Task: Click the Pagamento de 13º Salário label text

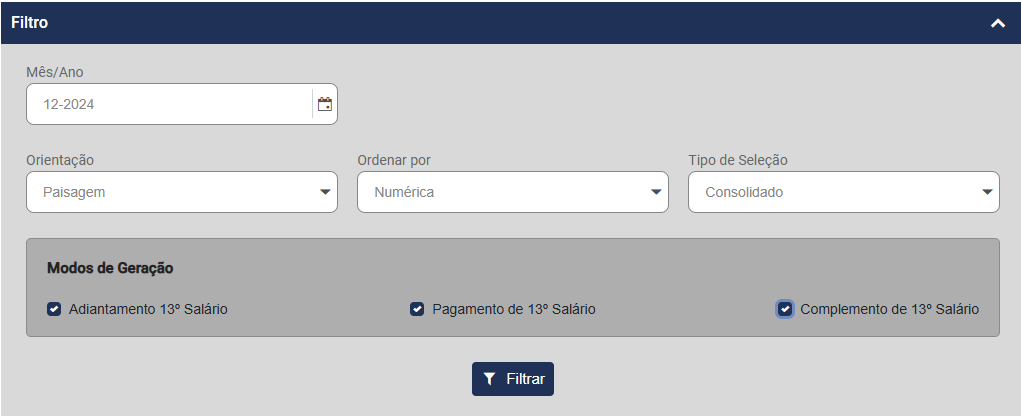Action: tap(514, 309)
